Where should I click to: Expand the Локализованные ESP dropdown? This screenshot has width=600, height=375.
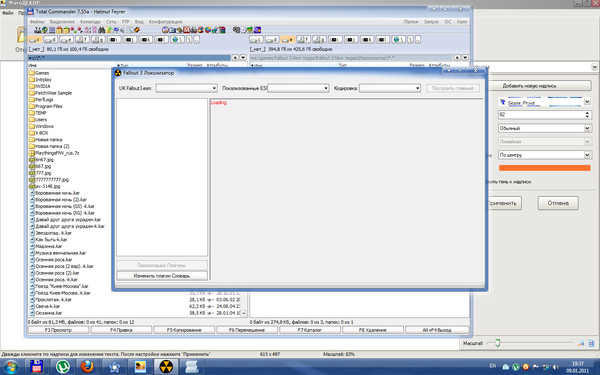pos(298,88)
